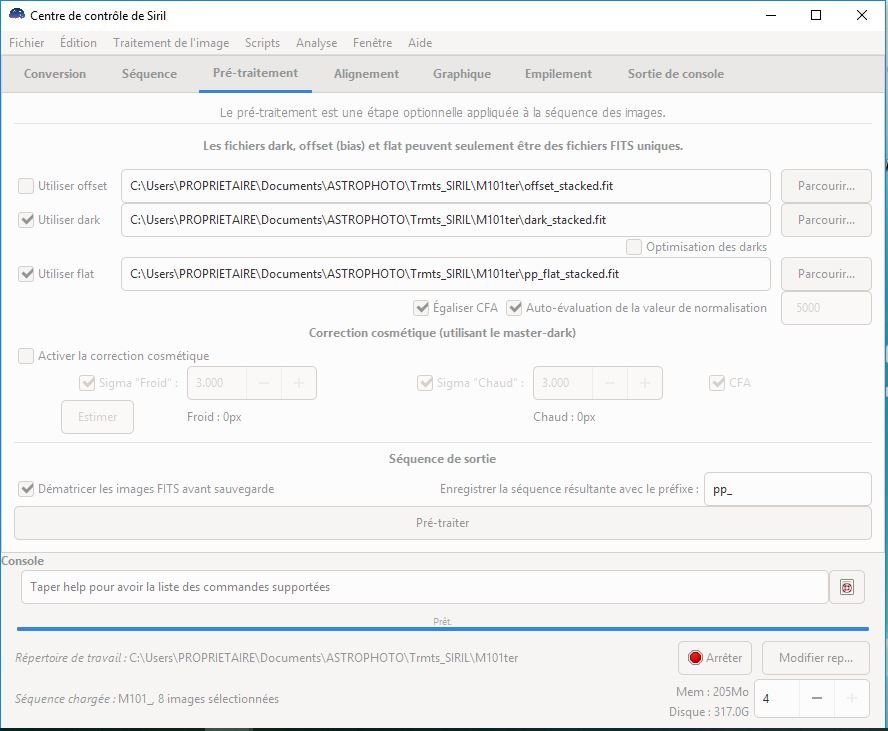Switch to the Conversion tab
The height and width of the screenshot is (731, 888).
pyautogui.click(x=55, y=74)
